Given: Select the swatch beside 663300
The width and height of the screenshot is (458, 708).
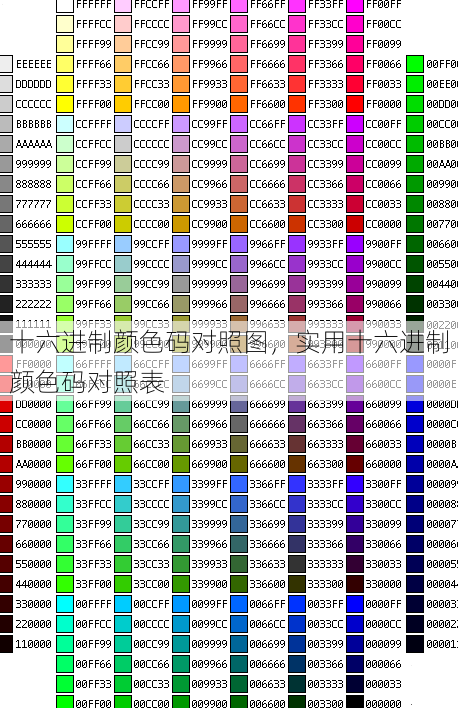Looking at the screenshot, I should tap(297, 464).
